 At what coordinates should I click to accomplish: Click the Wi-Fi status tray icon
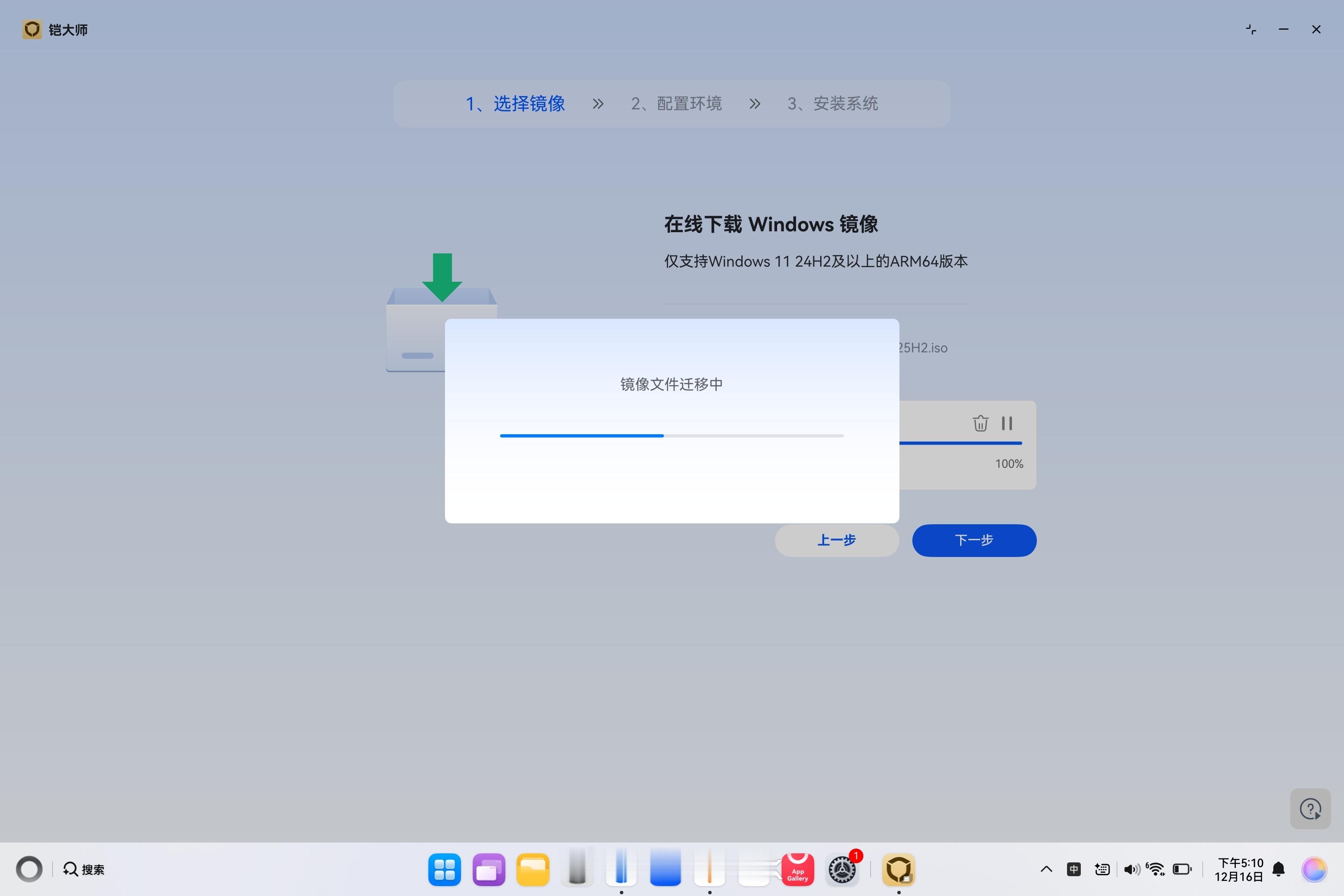coord(1156,870)
